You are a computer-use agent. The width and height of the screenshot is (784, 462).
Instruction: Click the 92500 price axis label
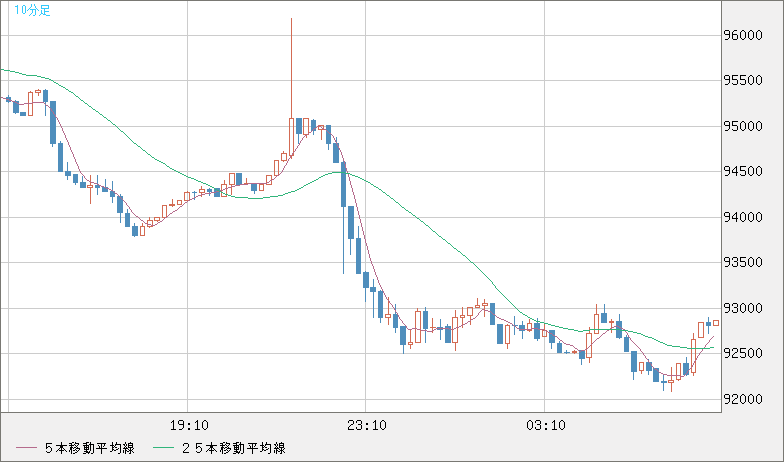click(744, 354)
